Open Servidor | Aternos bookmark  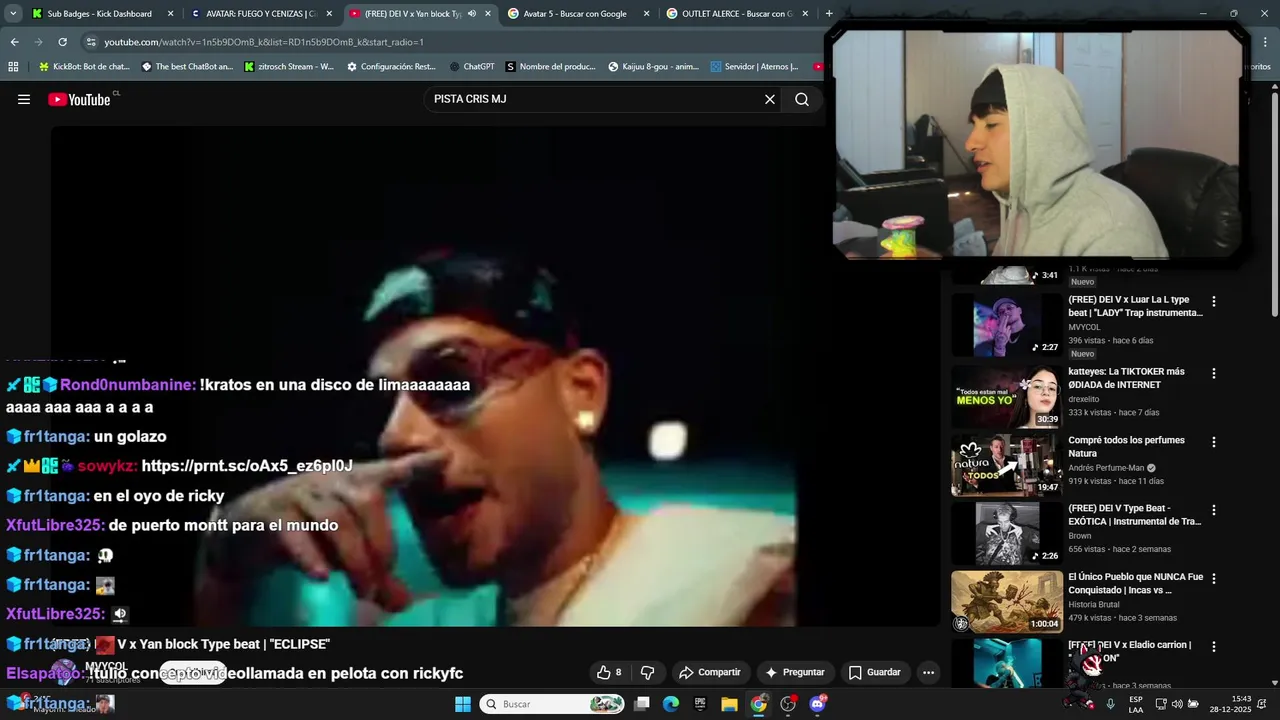click(754, 67)
